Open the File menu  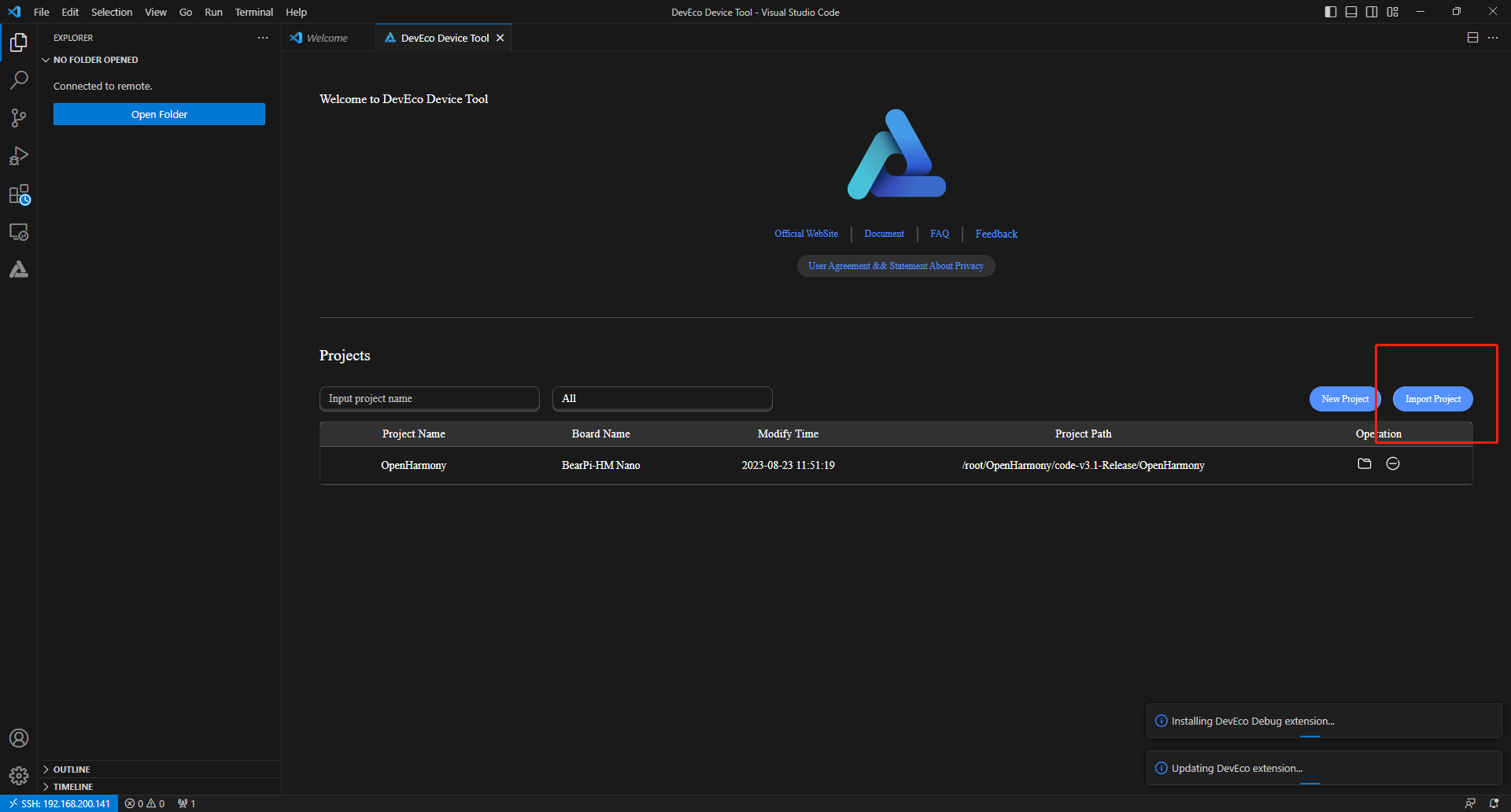[42, 12]
